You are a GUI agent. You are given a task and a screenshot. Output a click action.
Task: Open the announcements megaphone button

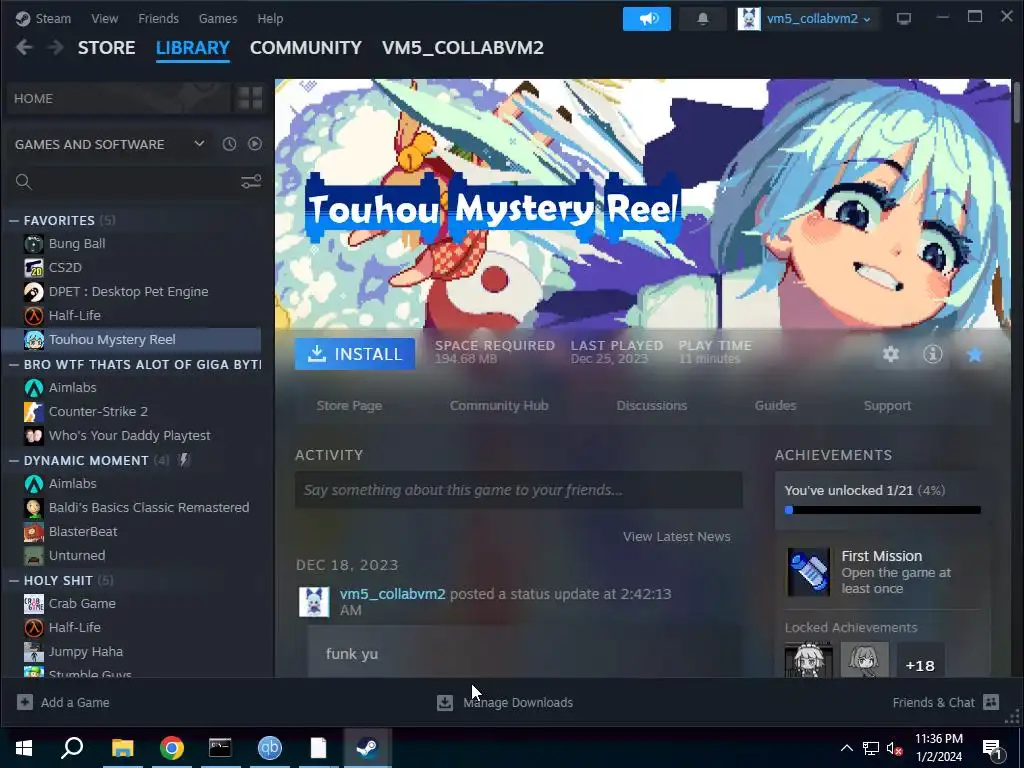coord(647,18)
